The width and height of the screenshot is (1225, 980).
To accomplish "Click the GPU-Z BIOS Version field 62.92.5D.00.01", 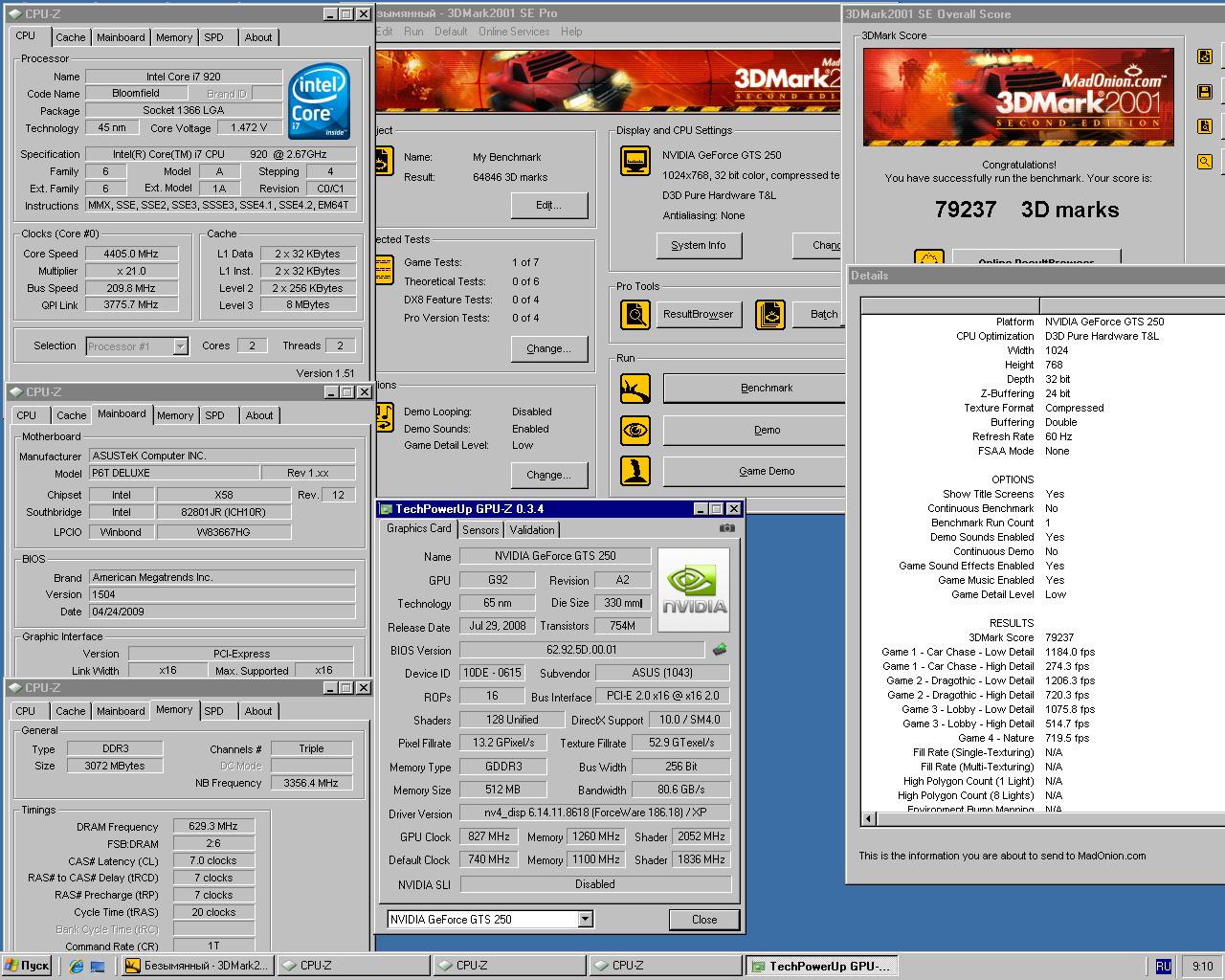I will 582,650.
